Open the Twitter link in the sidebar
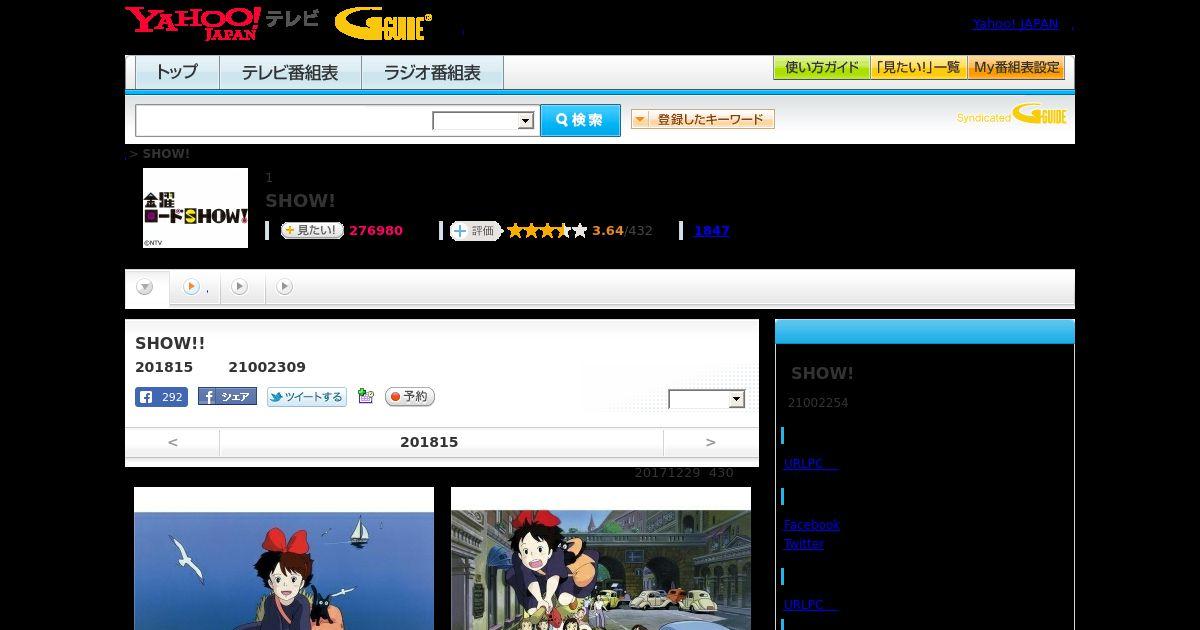The image size is (1200, 630). (x=804, y=544)
